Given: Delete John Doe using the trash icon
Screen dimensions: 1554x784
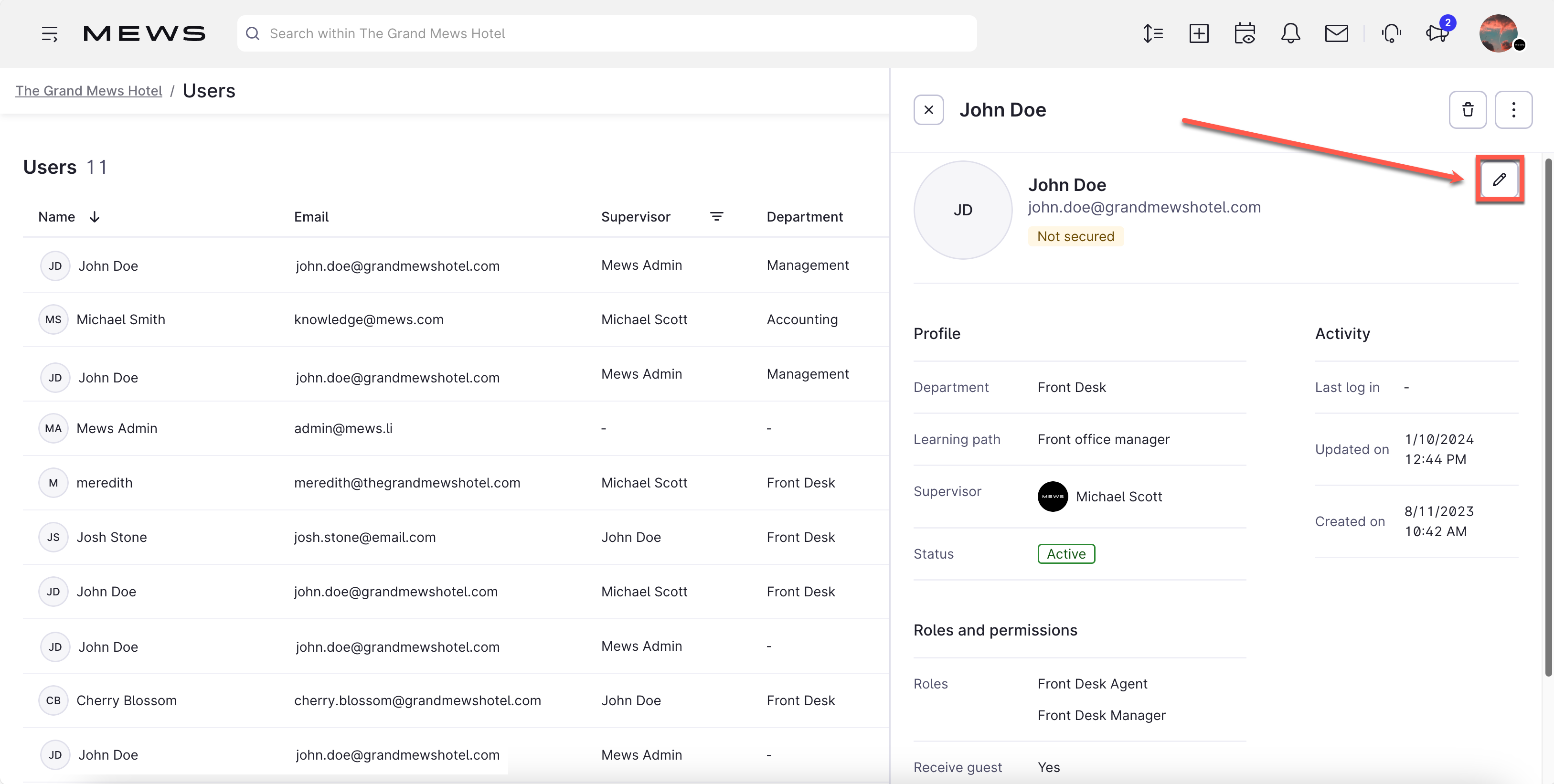Looking at the screenshot, I should 1469,109.
